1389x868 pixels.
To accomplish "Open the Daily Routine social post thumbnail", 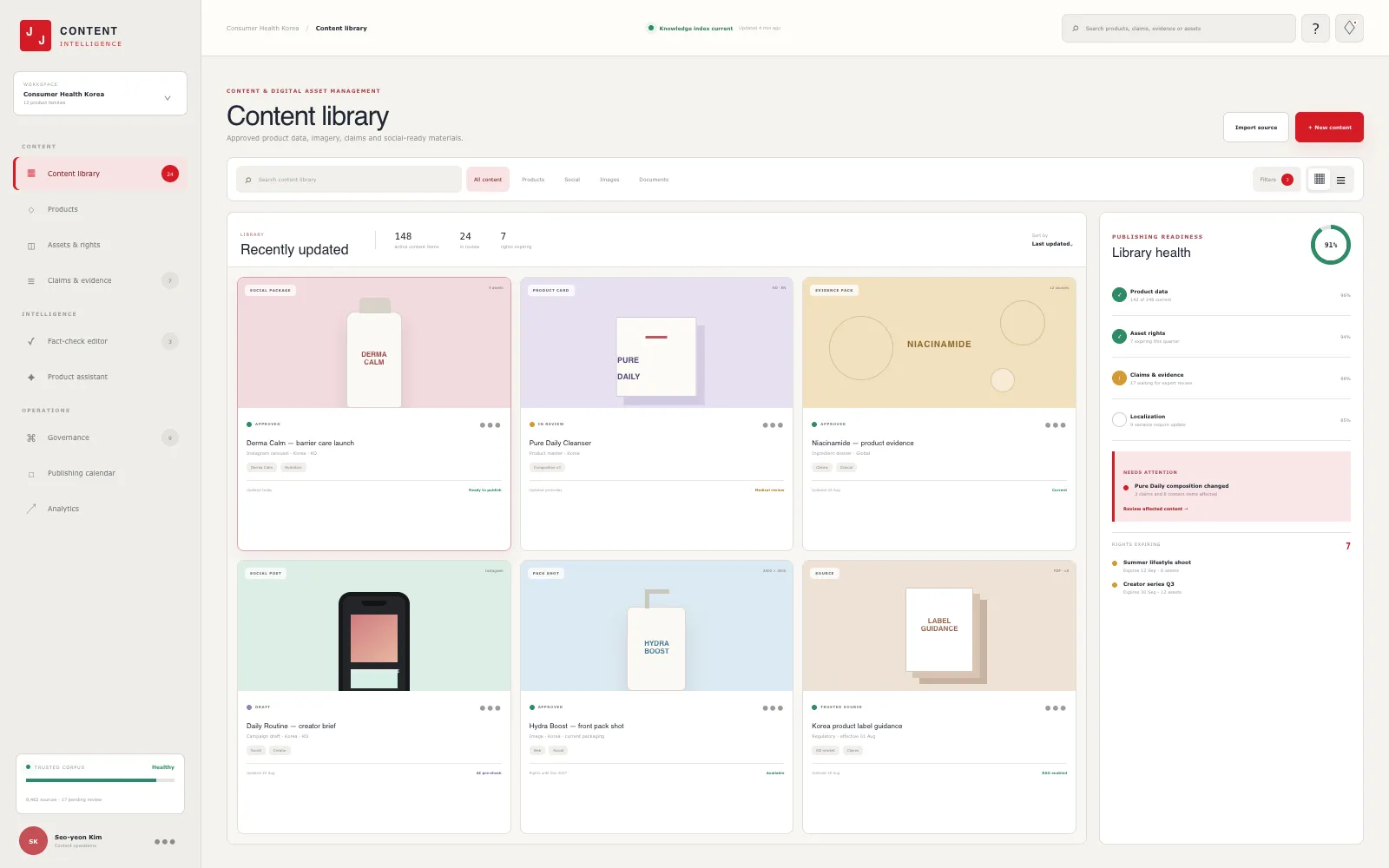I will [x=374, y=626].
